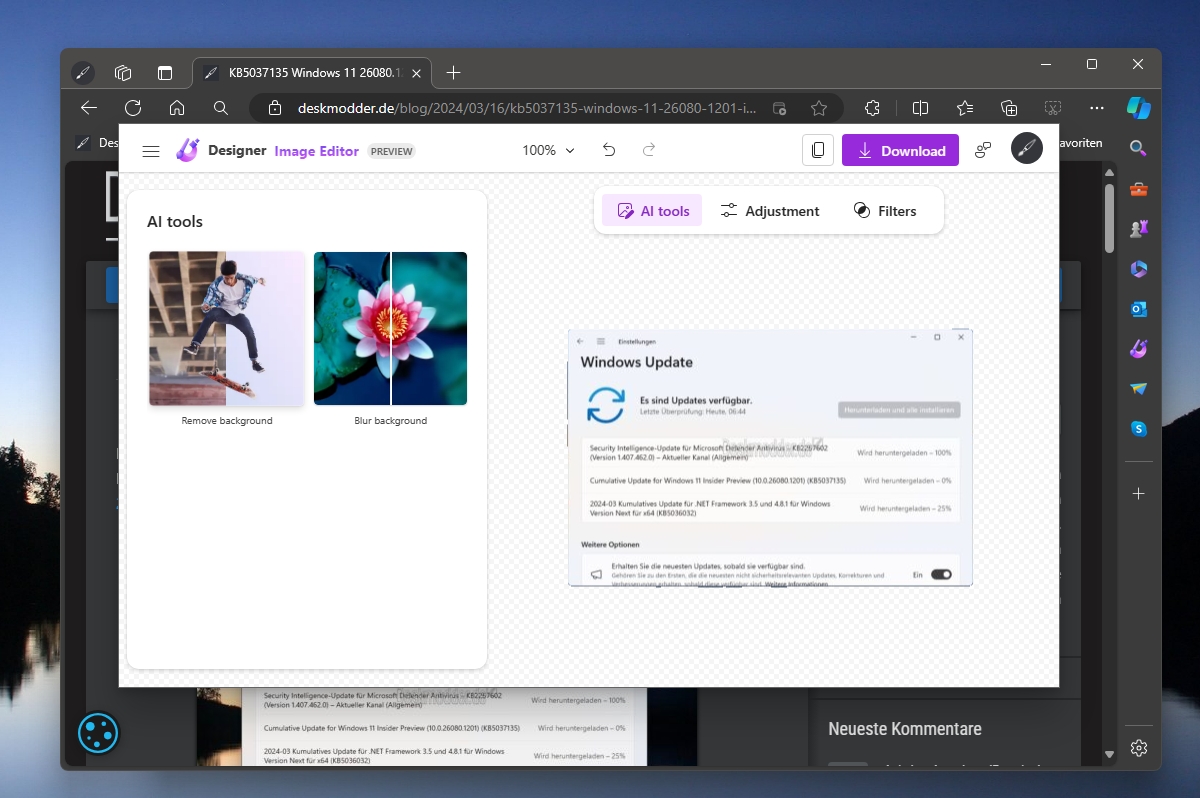Click the greyed screenshot icon in Edge toolbar

[x=1053, y=108]
